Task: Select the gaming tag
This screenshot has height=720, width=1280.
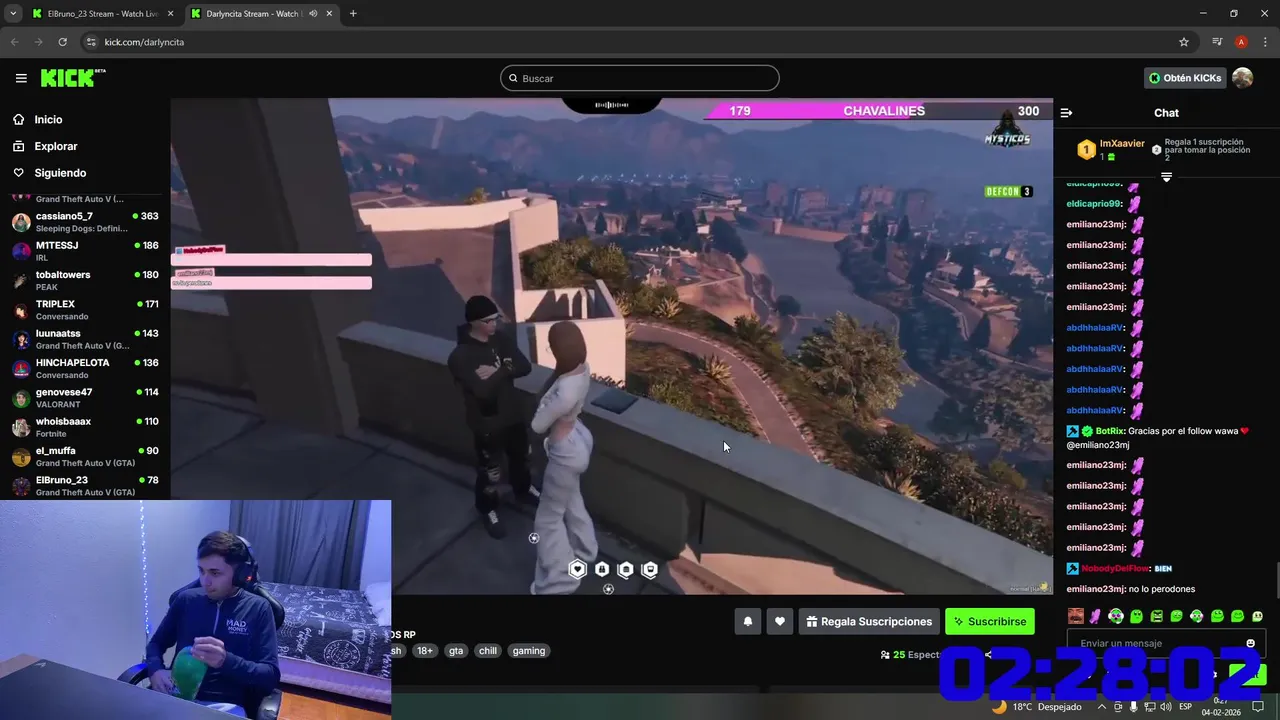Action: 529,650
